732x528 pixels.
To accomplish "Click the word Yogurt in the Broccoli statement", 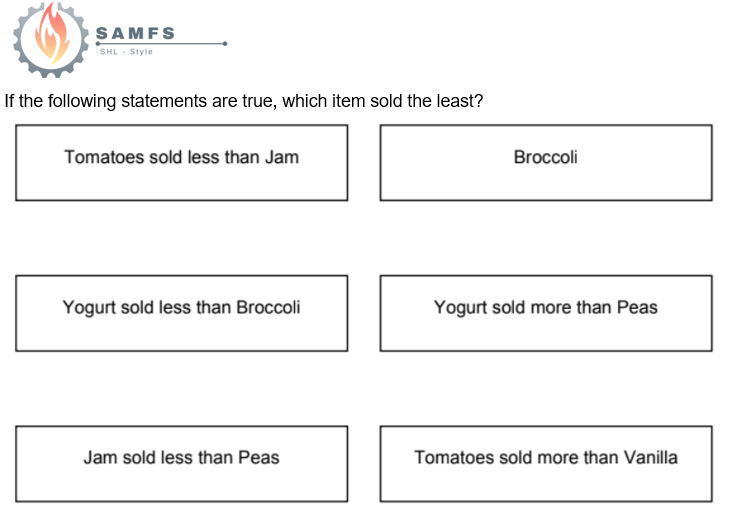I will pyautogui.click(x=89, y=307).
